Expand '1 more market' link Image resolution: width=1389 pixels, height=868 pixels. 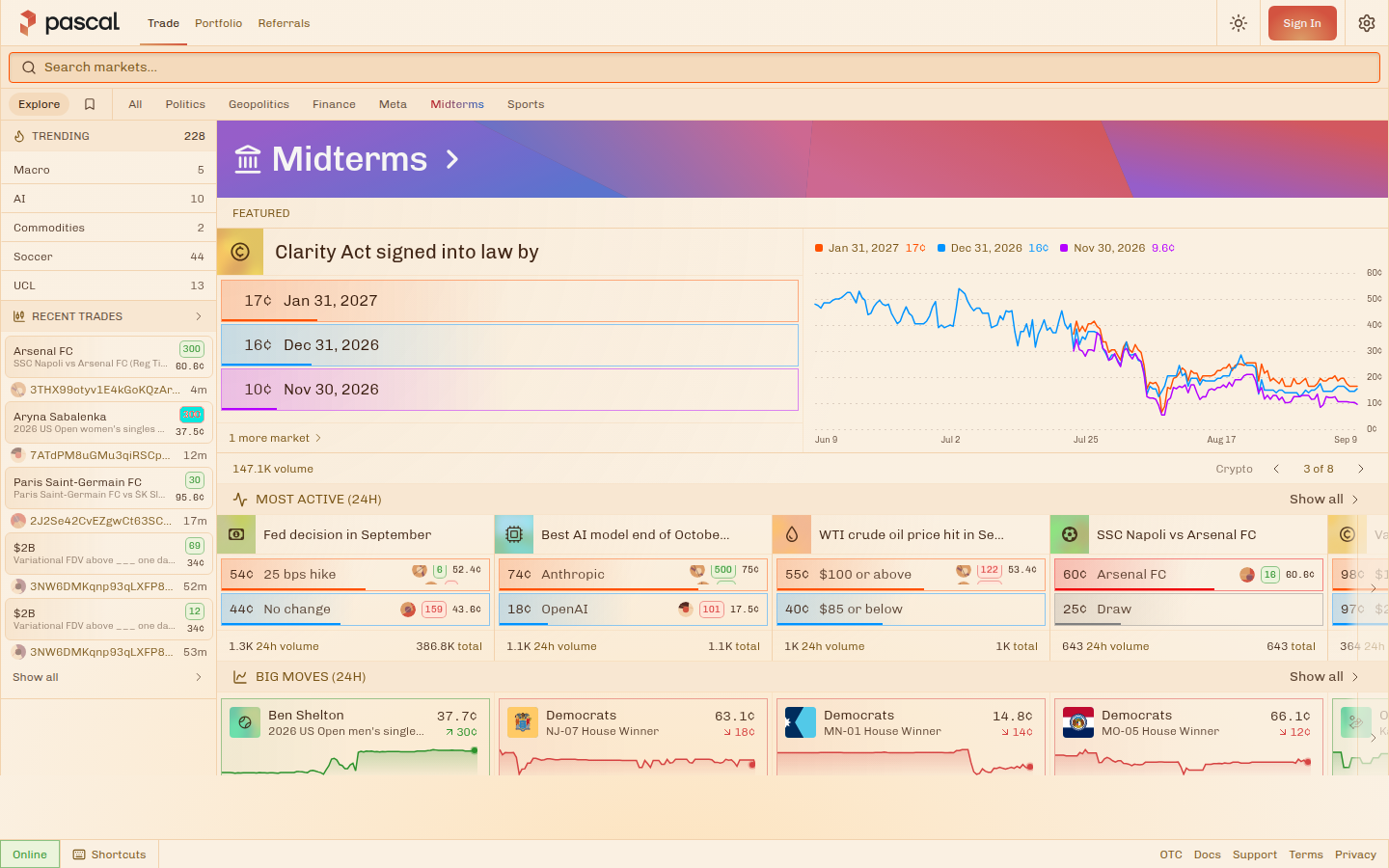point(275,438)
